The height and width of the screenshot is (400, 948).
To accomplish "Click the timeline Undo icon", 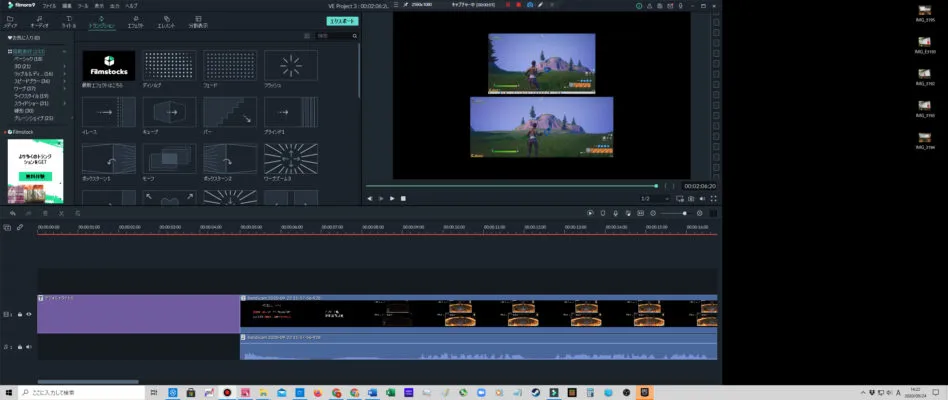I will tap(12, 213).
